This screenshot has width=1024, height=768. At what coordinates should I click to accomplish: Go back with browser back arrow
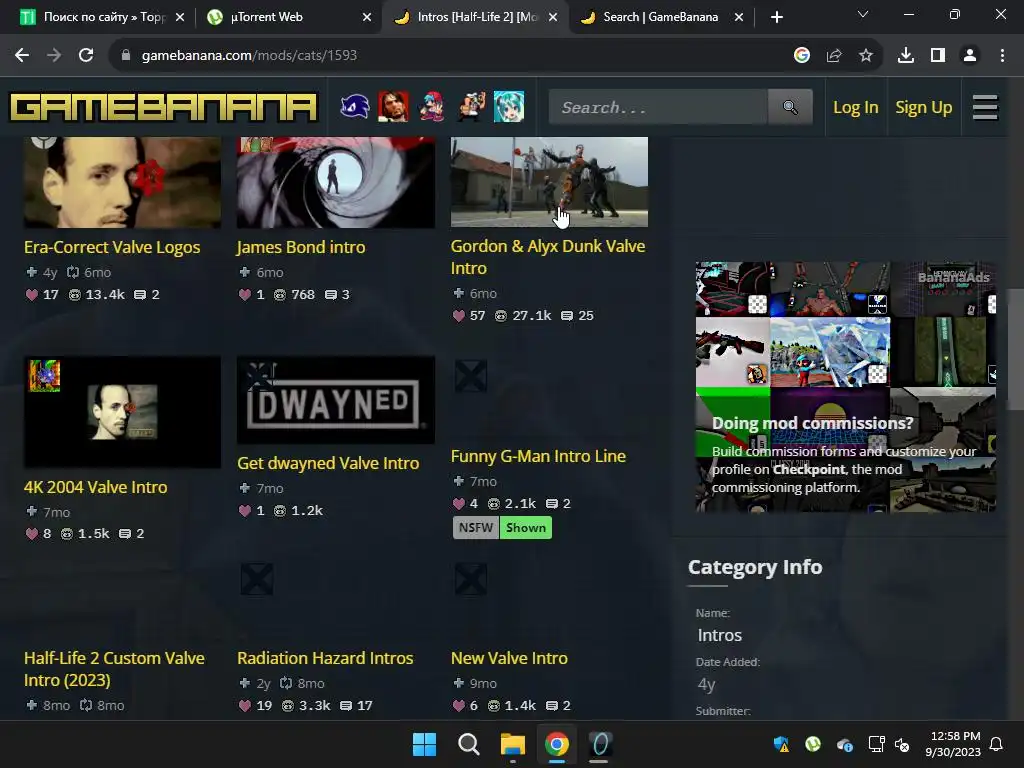pos(22,56)
